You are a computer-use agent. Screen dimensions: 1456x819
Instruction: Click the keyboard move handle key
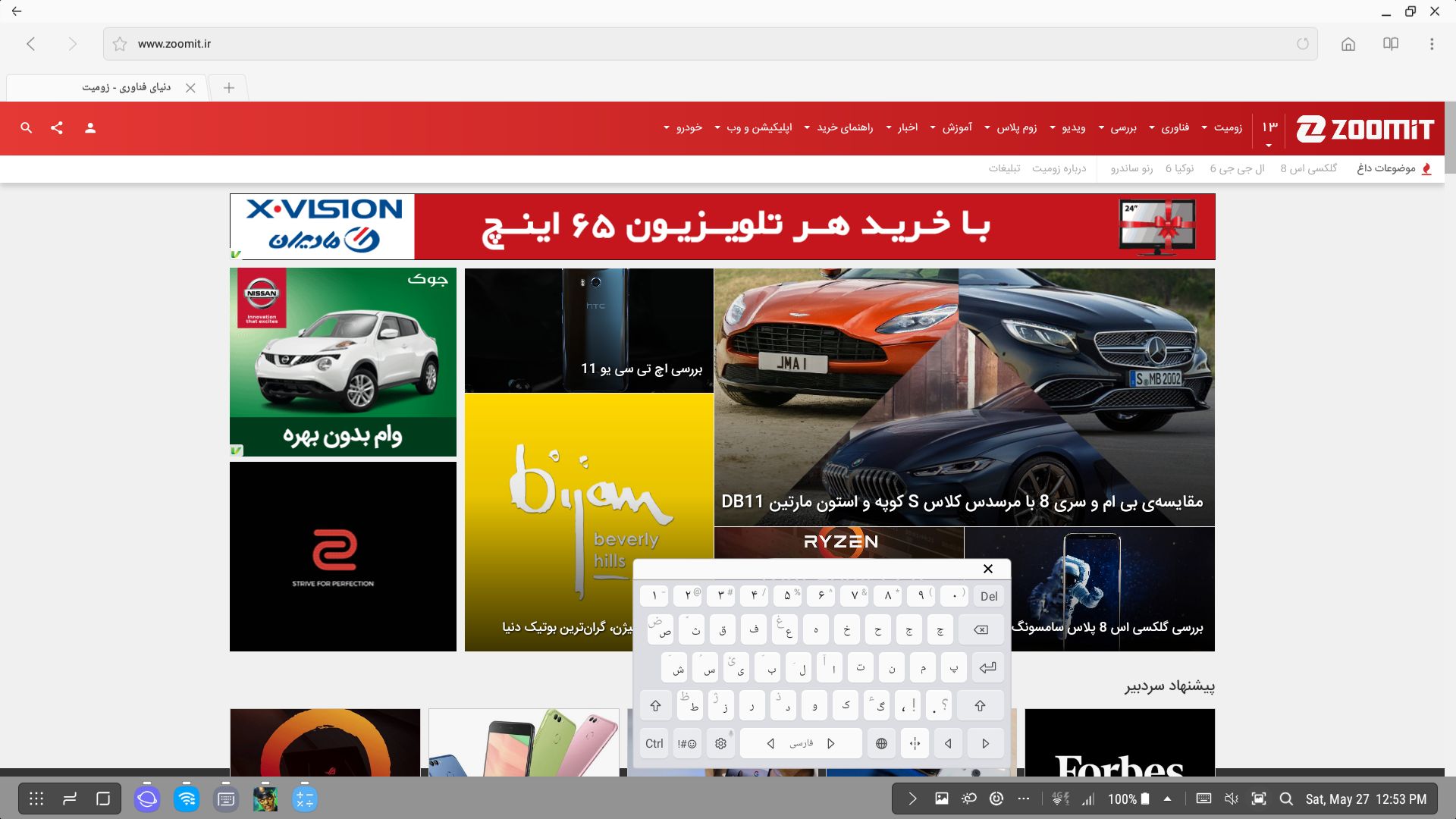click(915, 744)
